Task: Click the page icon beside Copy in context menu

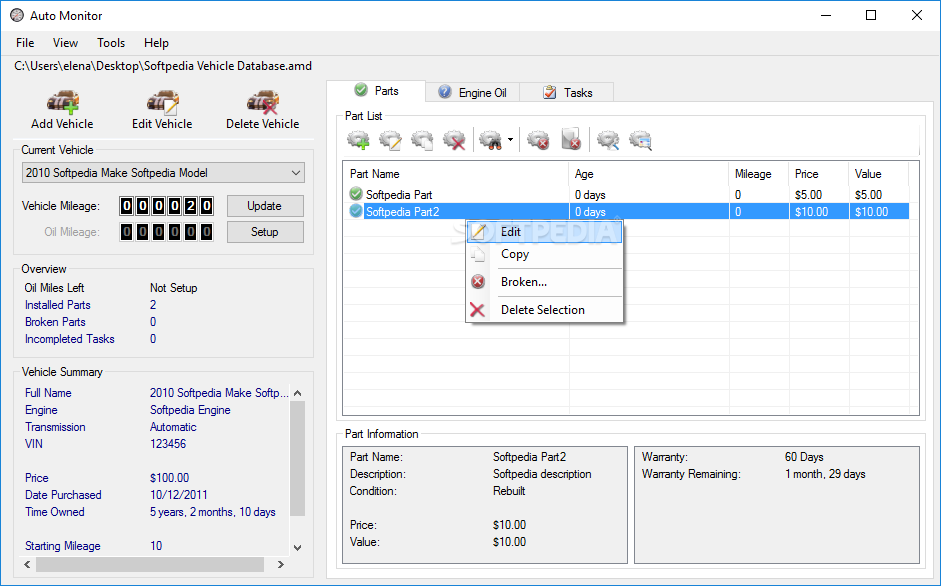Action: [x=478, y=254]
